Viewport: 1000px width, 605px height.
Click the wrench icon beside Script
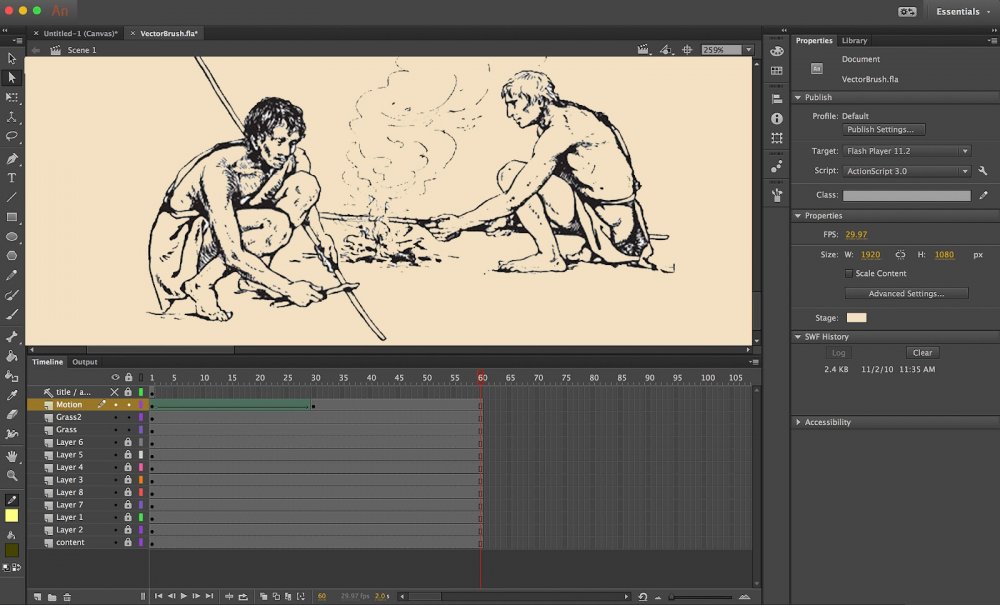982,171
